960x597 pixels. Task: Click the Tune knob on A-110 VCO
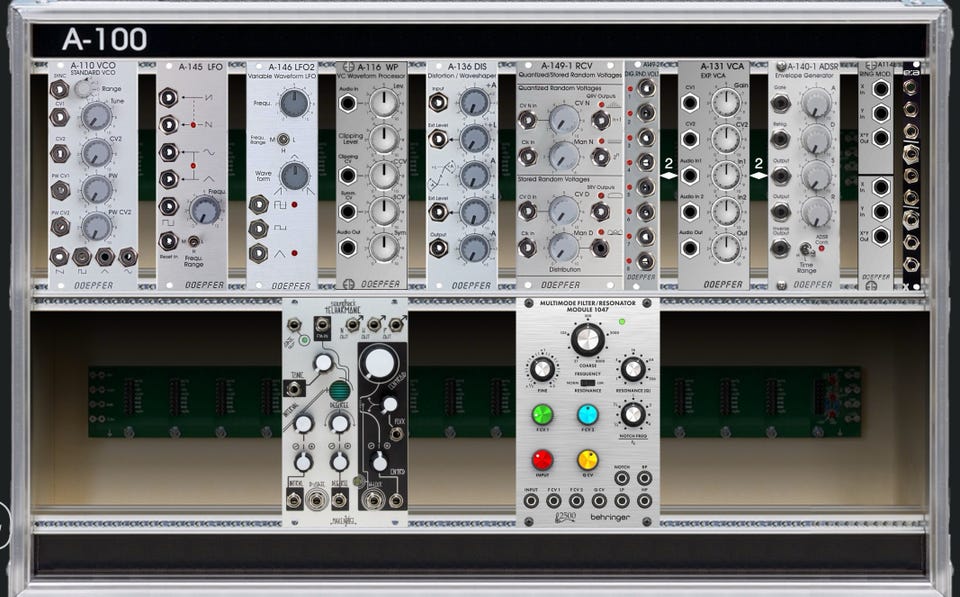point(97,116)
